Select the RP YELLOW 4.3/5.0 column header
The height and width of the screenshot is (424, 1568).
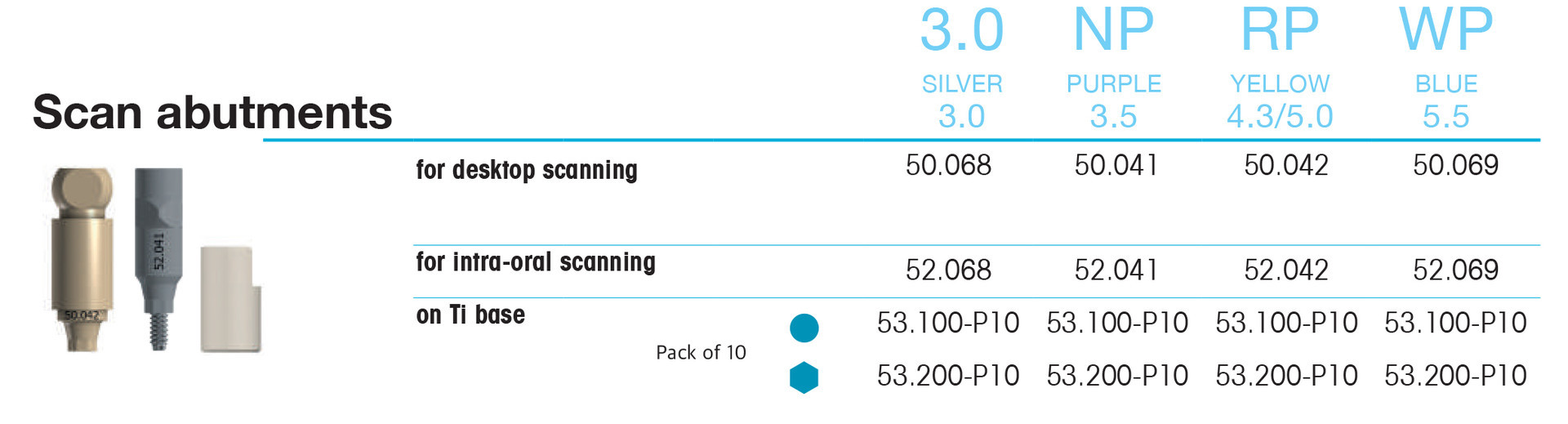[1280, 68]
